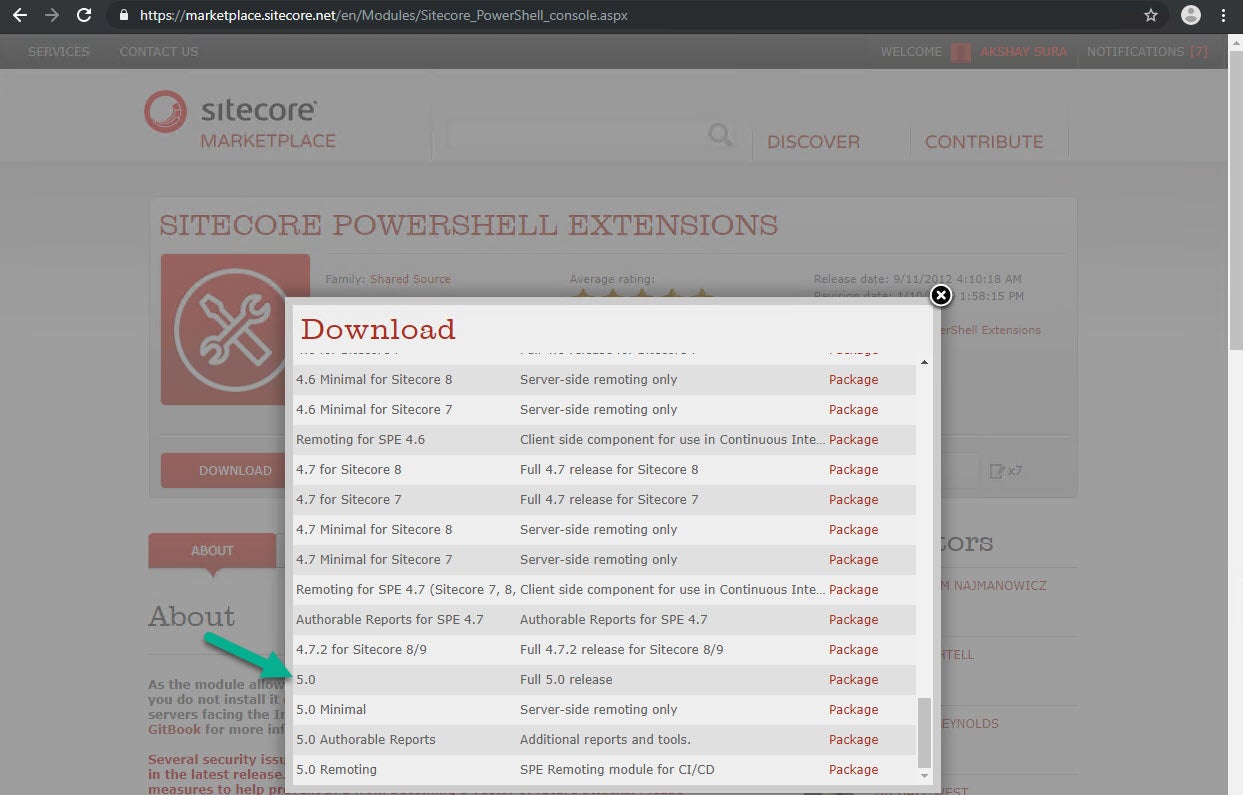
Task: Select '4.7.2 for Sitecore 8/9' row name
Action: point(361,649)
